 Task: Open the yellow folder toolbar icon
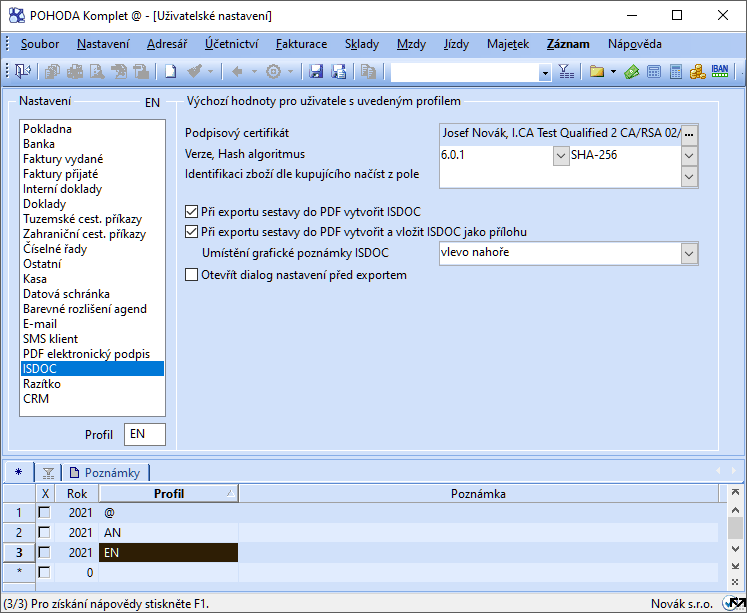pyautogui.click(x=596, y=71)
